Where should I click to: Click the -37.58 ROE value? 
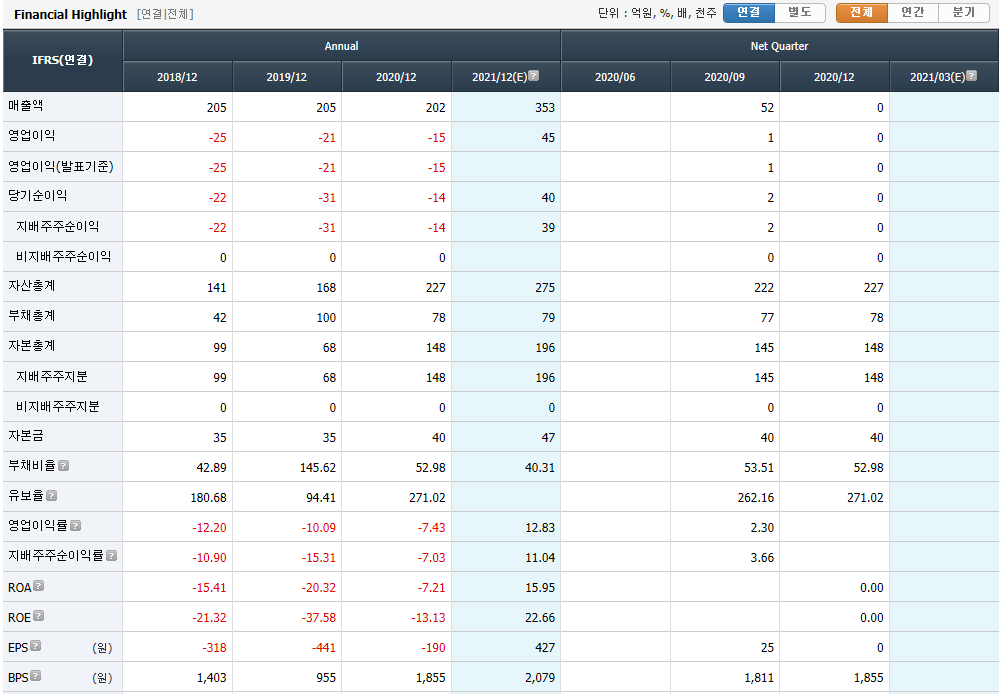point(319,617)
